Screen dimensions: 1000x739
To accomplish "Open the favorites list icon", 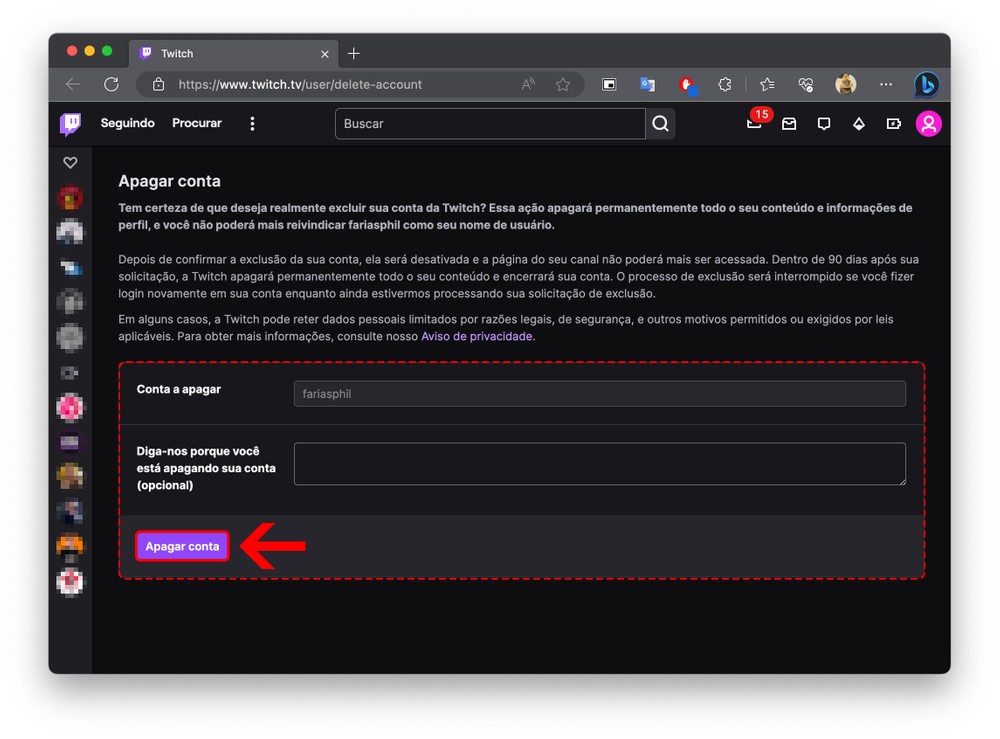I will pyautogui.click(x=767, y=84).
